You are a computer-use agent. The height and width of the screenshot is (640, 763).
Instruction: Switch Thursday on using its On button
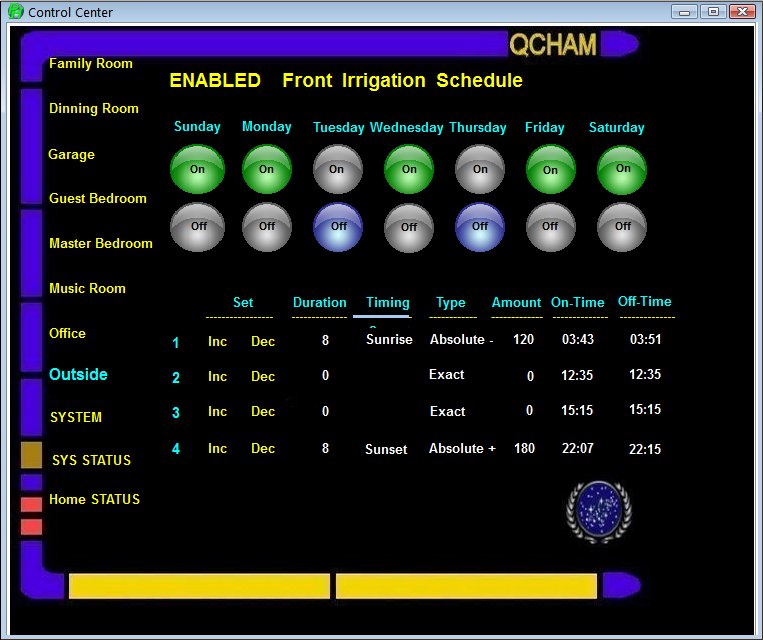[480, 169]
